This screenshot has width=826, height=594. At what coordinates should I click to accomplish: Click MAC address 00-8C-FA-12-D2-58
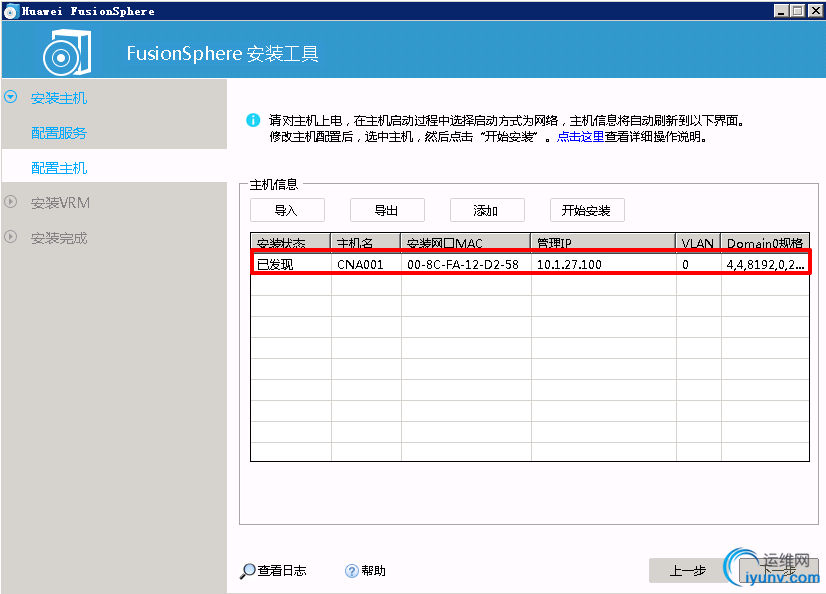pos(466,264)
